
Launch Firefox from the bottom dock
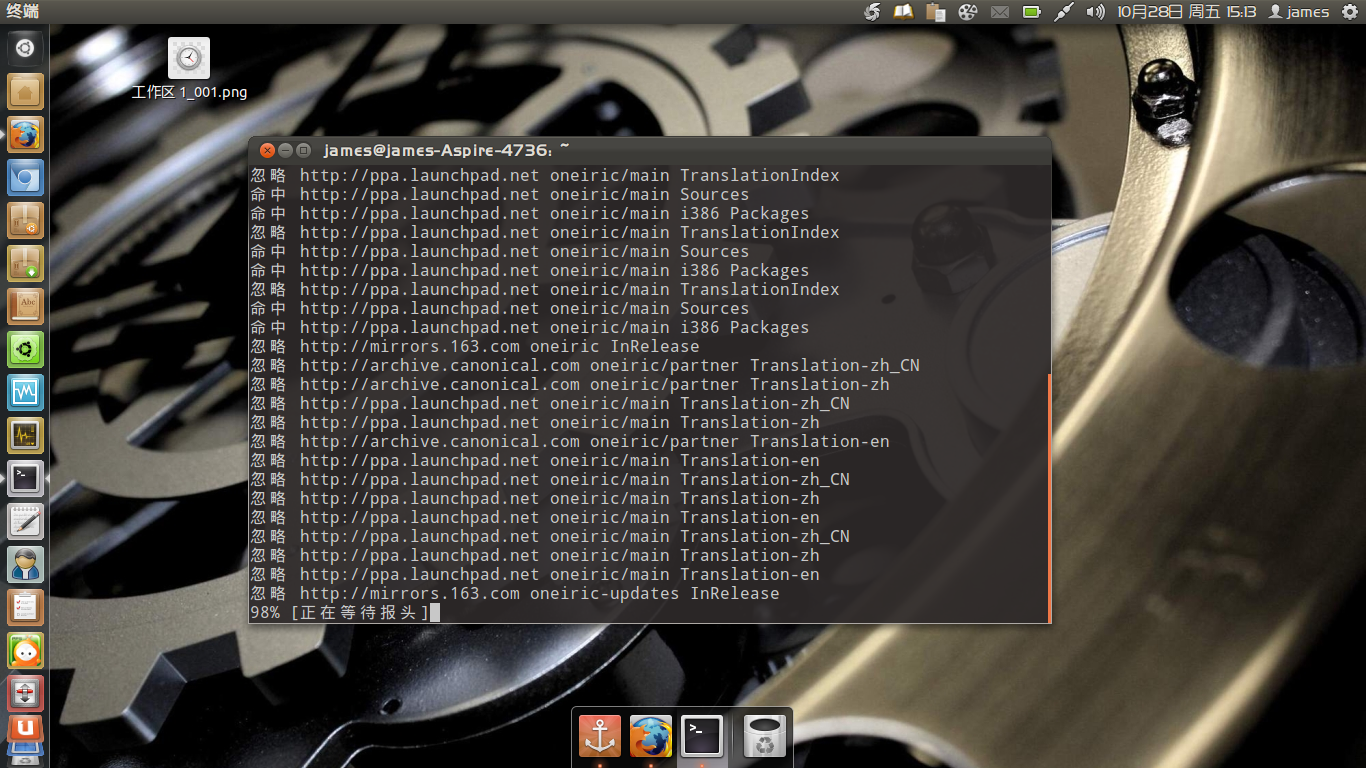click(651, 737)
